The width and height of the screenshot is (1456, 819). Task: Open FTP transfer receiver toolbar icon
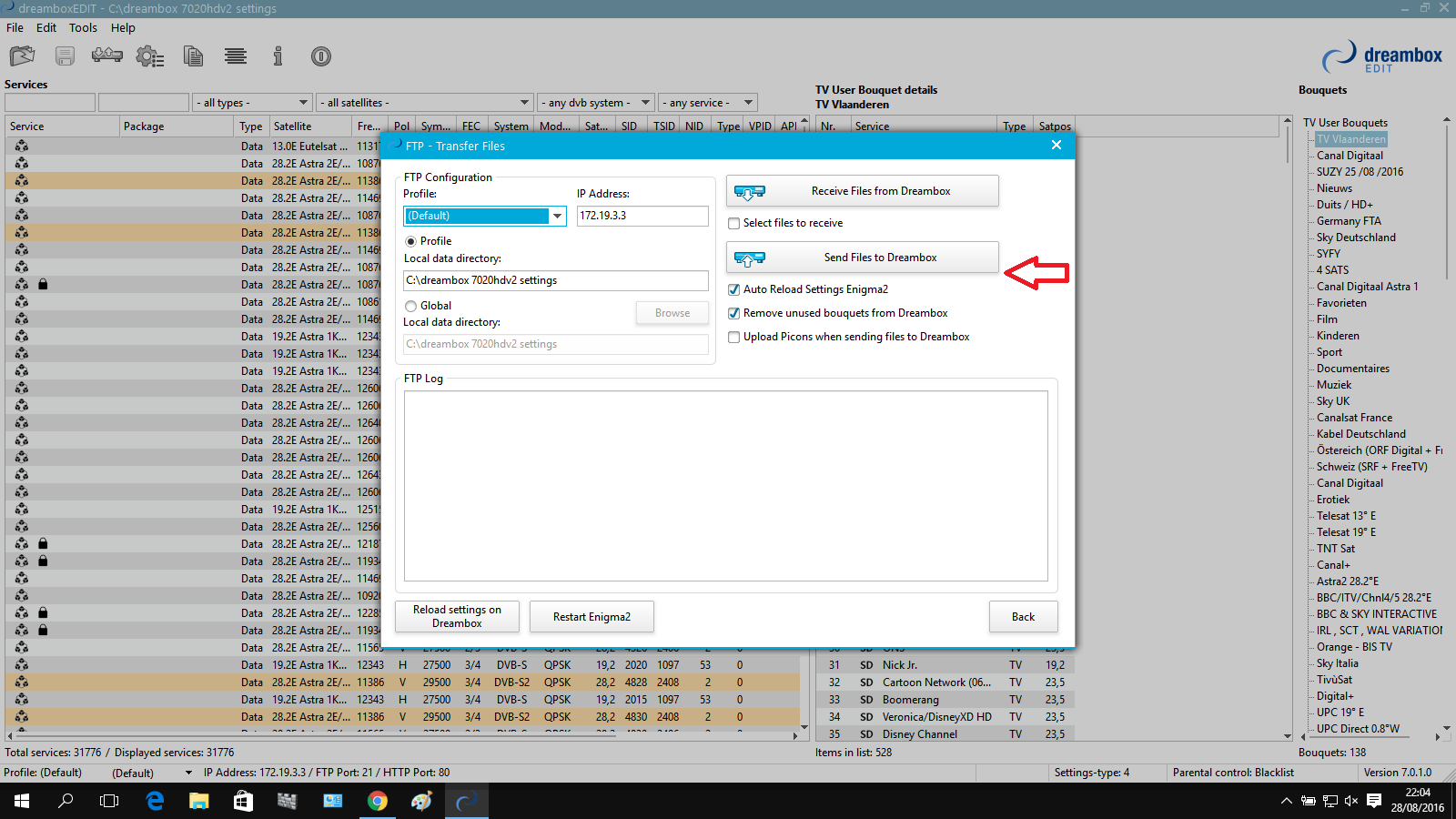107,56
